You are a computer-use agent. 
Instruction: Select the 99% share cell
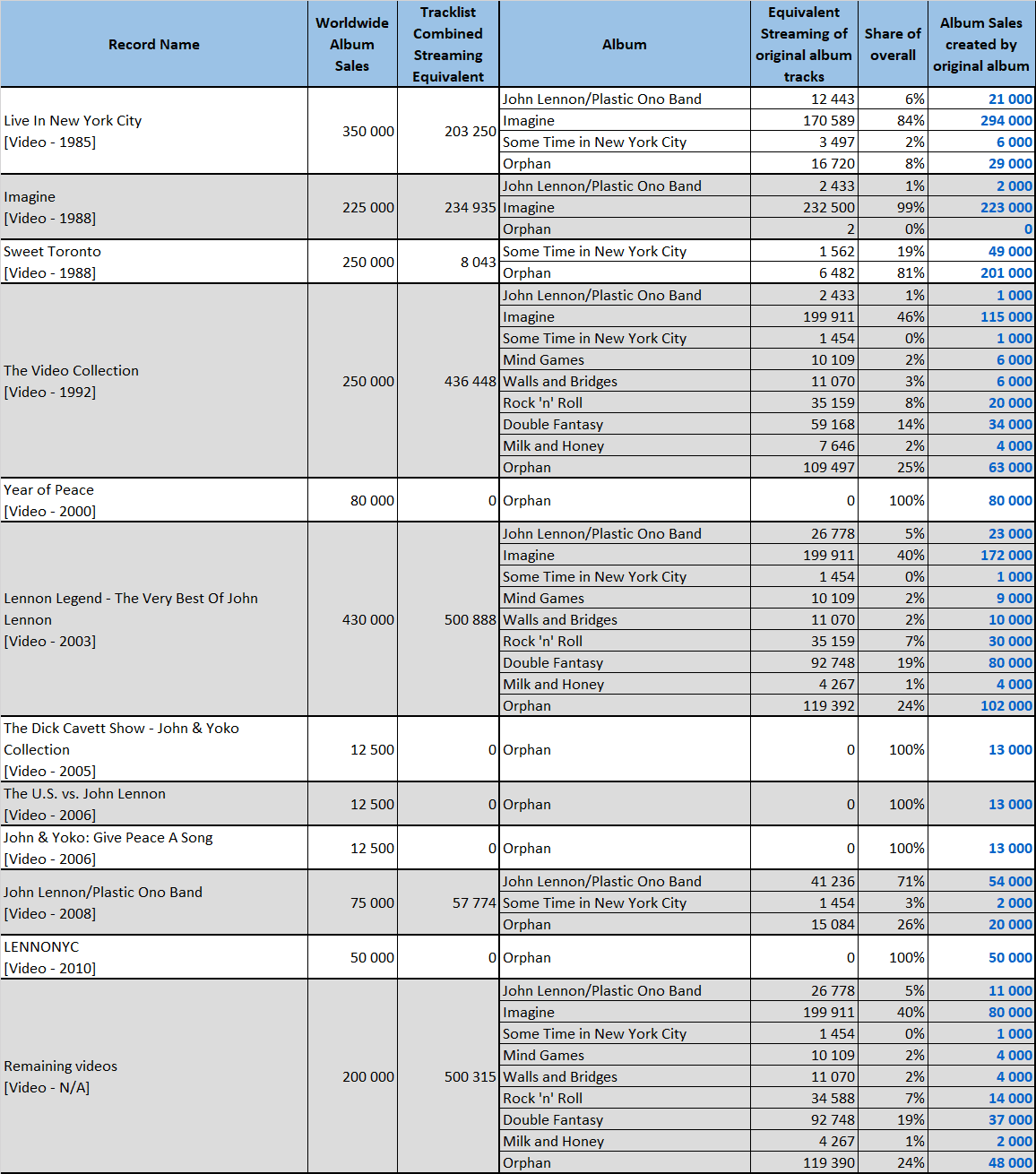(893, 207)
